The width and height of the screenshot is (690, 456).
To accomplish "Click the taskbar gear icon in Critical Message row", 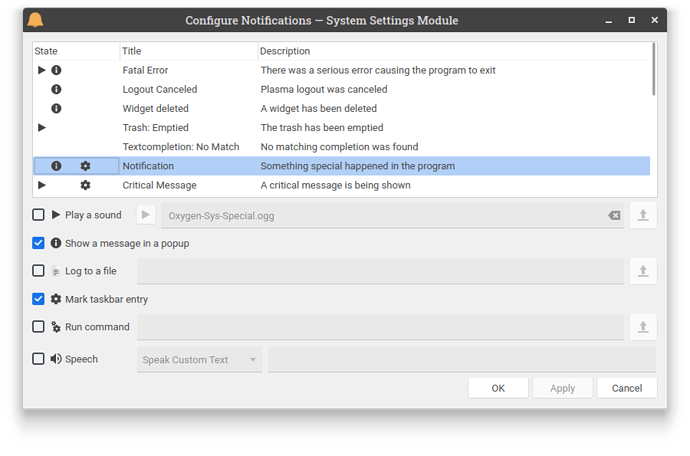I will (x=85, y=185).
